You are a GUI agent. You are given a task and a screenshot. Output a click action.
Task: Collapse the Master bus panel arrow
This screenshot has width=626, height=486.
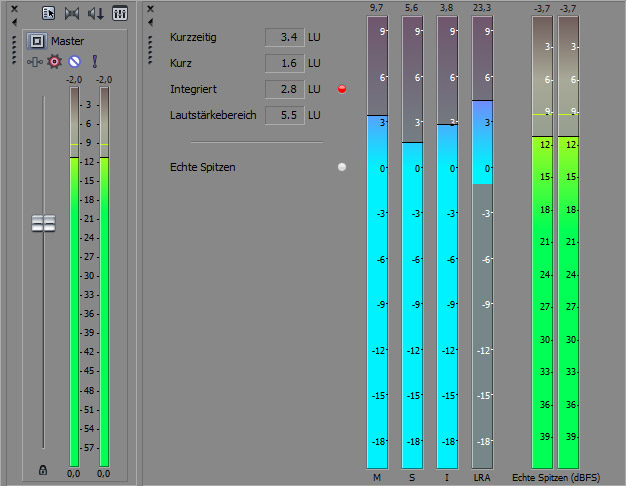click(x=14, y=21)
